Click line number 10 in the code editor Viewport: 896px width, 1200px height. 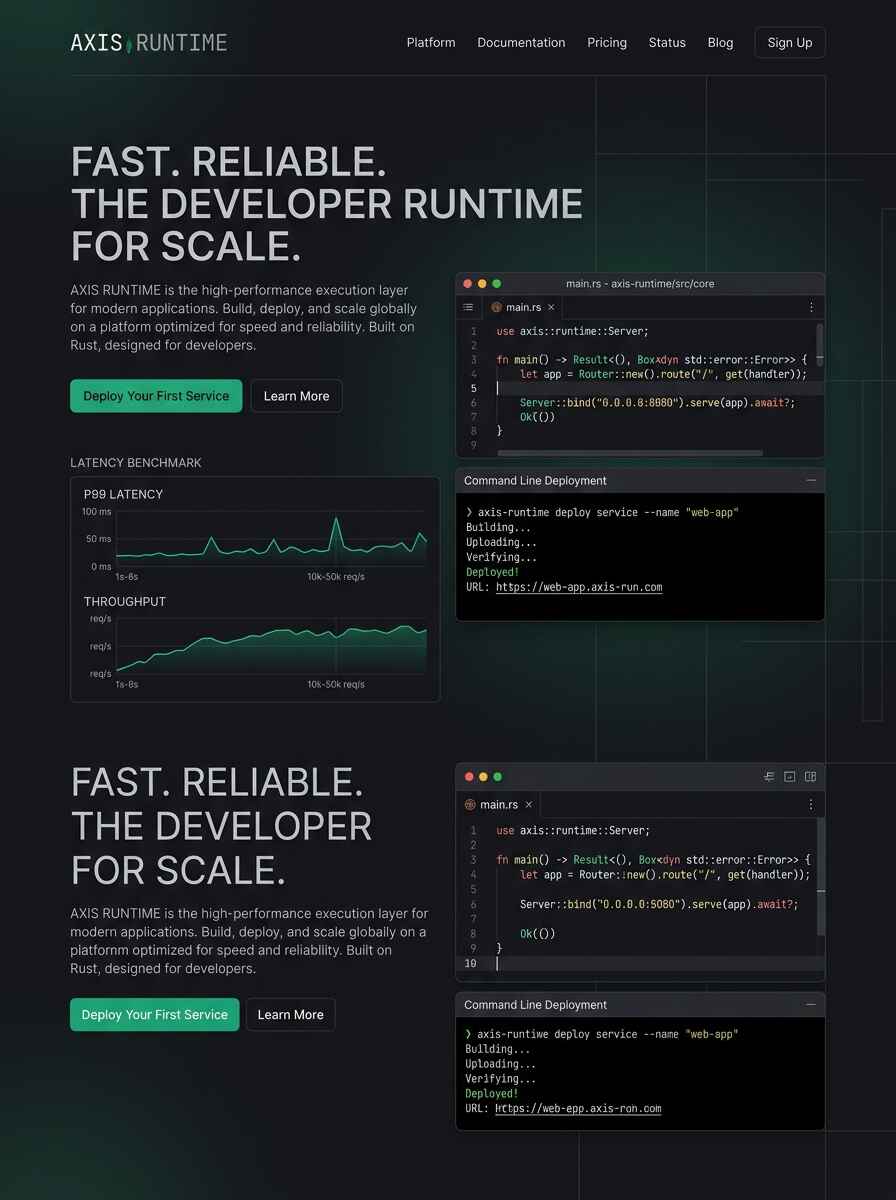tap(470, 963)
